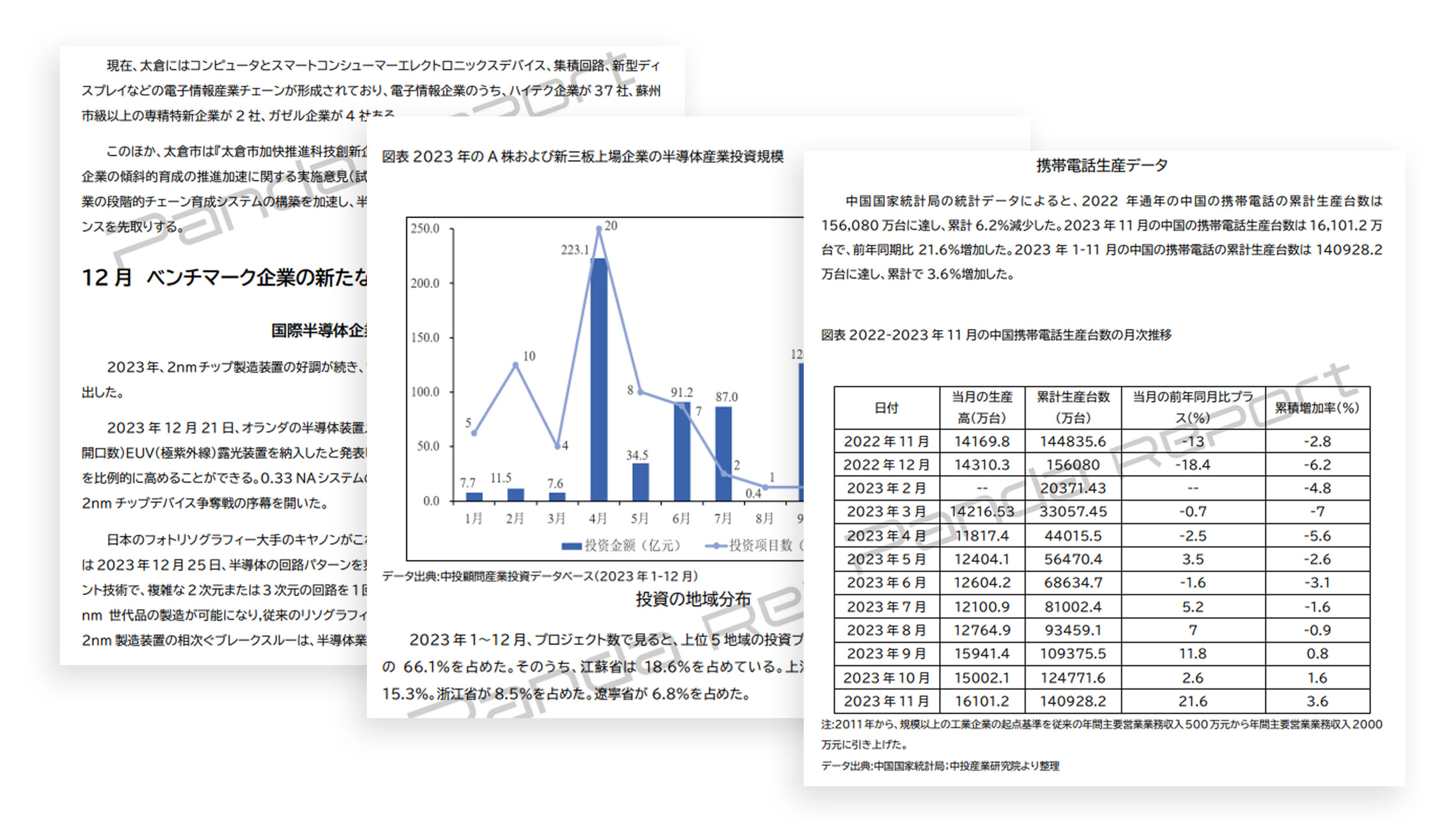Click the heading 携帯電話生産データ
The image size is (1456, 834).
click(x=1102, y=165)
